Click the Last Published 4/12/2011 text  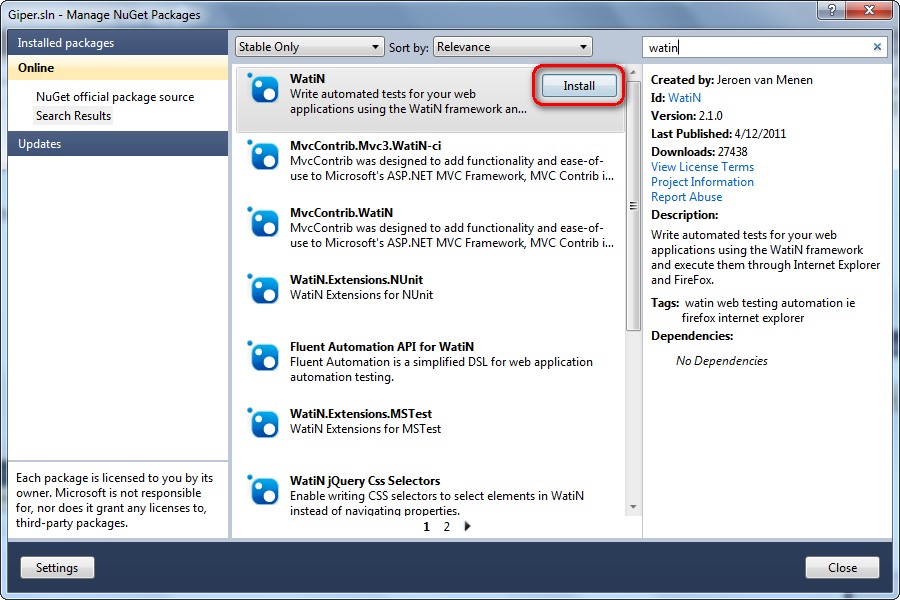coord(718,134)
